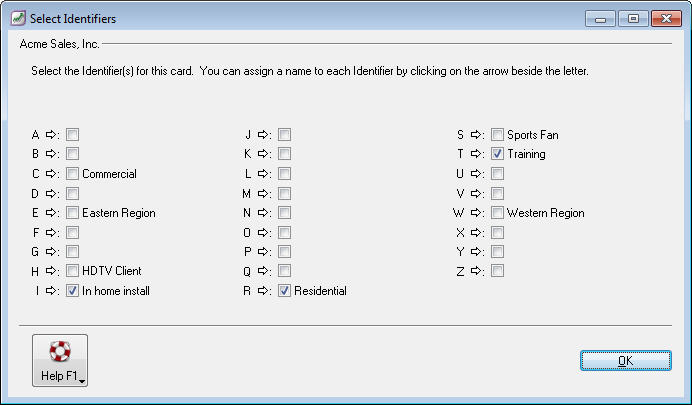Check the box for identifier F
692x405 pixels.
[72, 232]
